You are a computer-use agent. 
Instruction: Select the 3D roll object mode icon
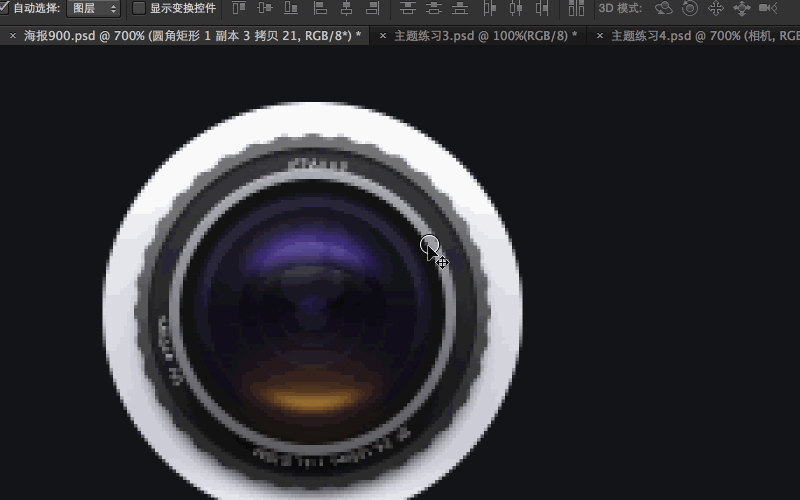point(690,8)
